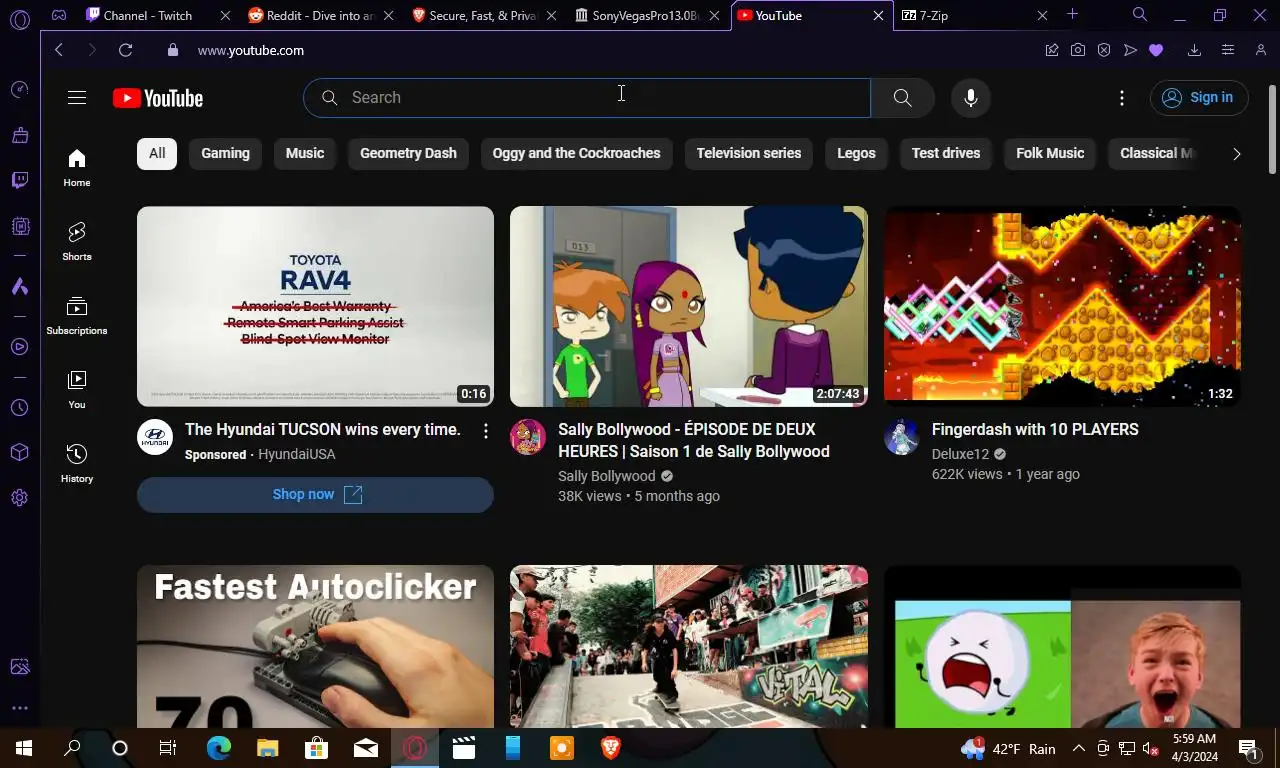Screen dimensions: 1280x768
Task: Open the Sally Bollywood video thumbnail
Action: 689,306
